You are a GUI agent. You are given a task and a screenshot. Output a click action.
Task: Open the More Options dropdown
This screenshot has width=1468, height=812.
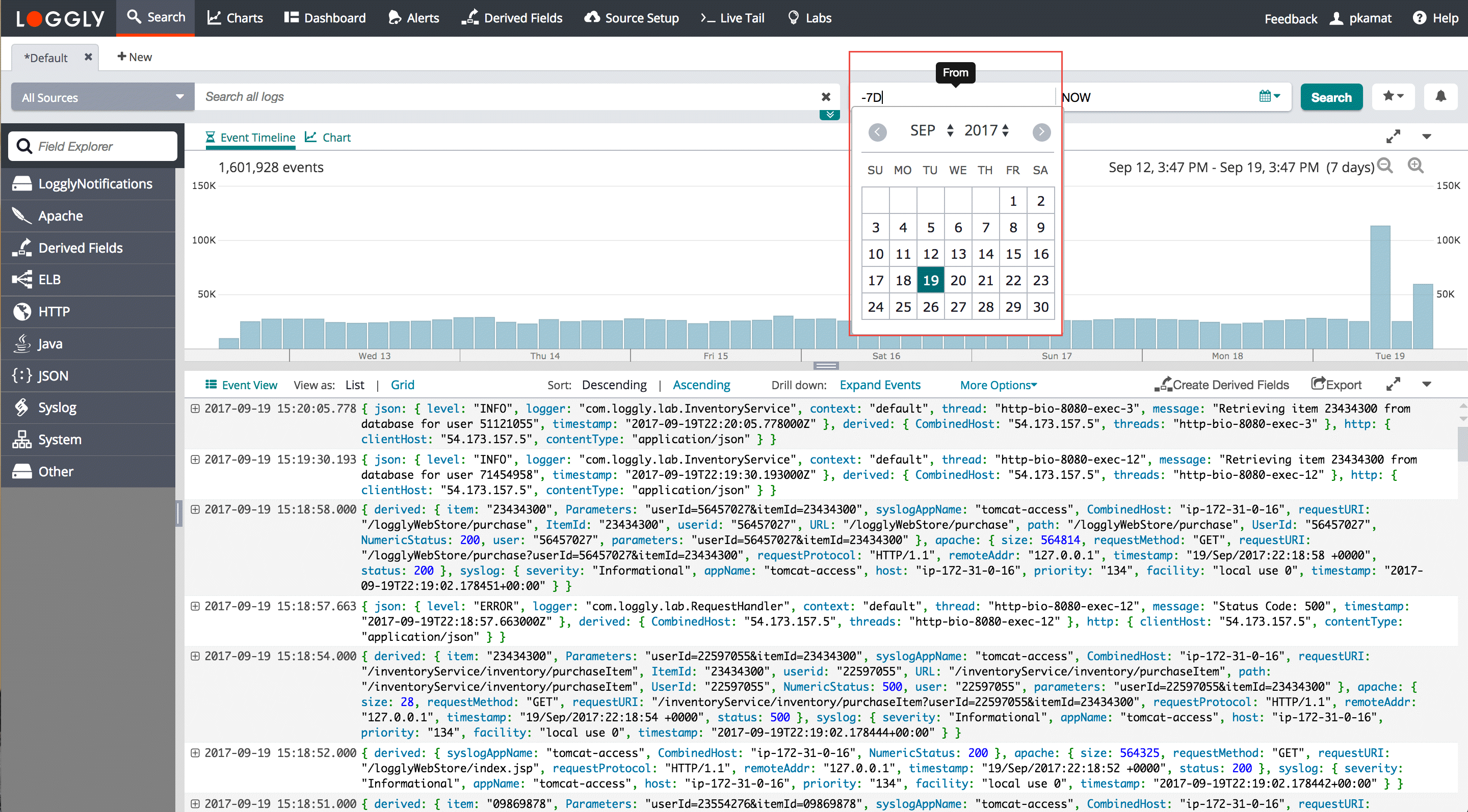click(x=998, y=385)
